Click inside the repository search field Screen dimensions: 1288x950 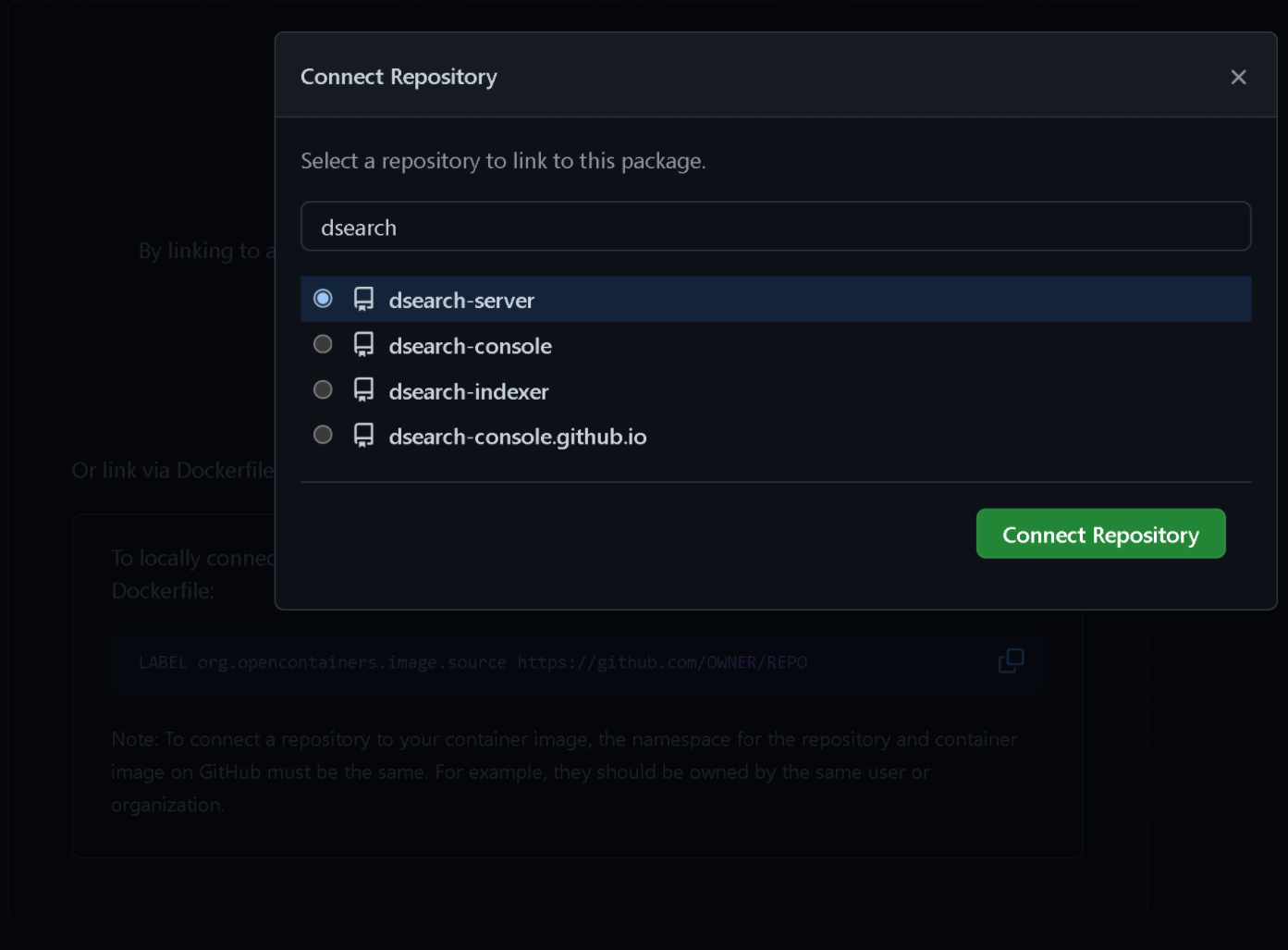(x=775, y=226)
